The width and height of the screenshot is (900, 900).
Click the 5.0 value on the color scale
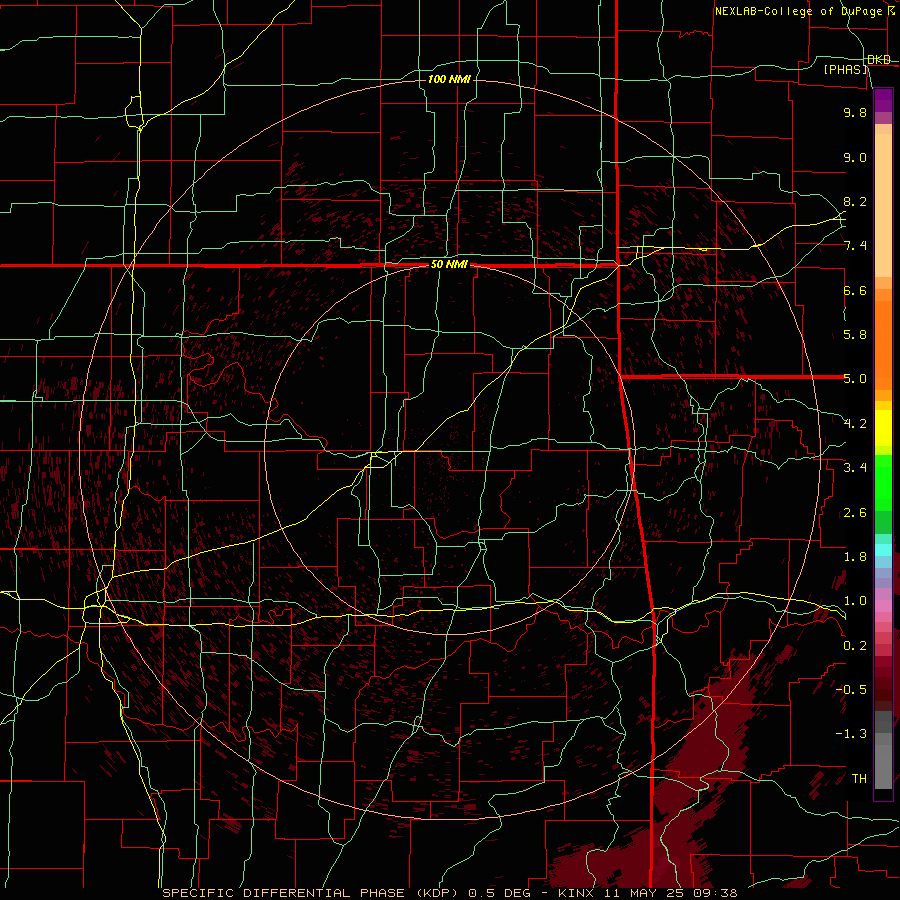tap(855, 379)
